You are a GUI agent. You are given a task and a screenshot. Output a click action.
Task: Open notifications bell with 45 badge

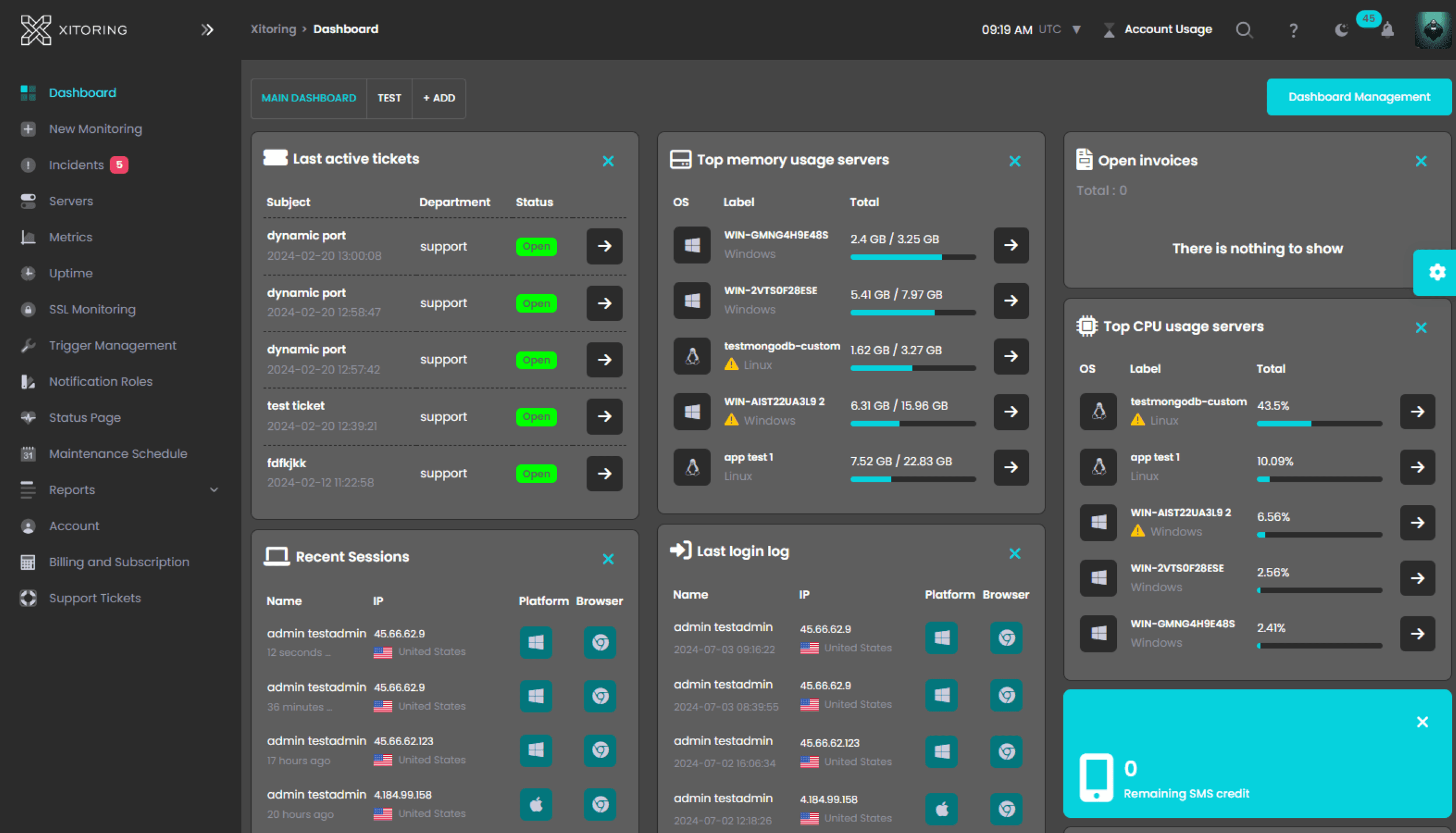(1387, 29)
